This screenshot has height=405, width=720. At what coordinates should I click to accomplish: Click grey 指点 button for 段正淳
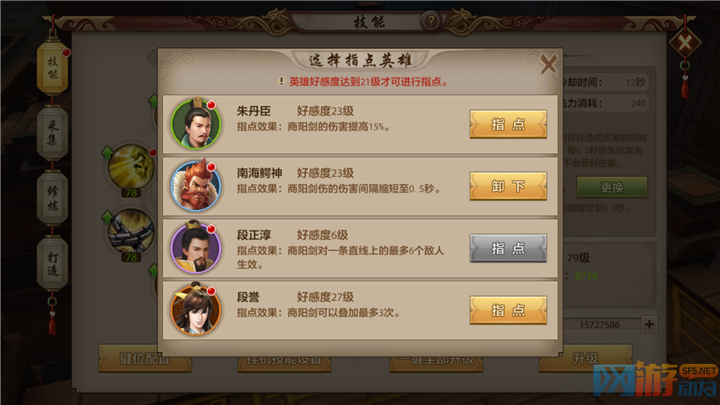click(x=508, y=248)
